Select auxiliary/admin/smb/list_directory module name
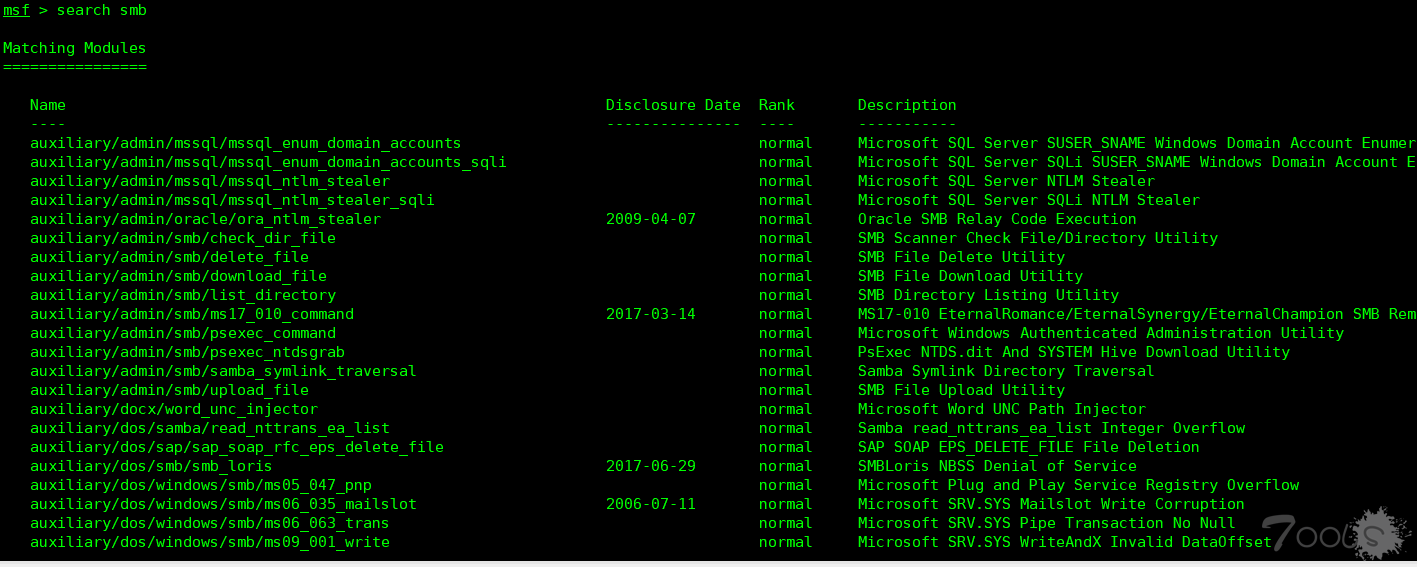This screenshot has width=1417, height=567. (183, 295)
